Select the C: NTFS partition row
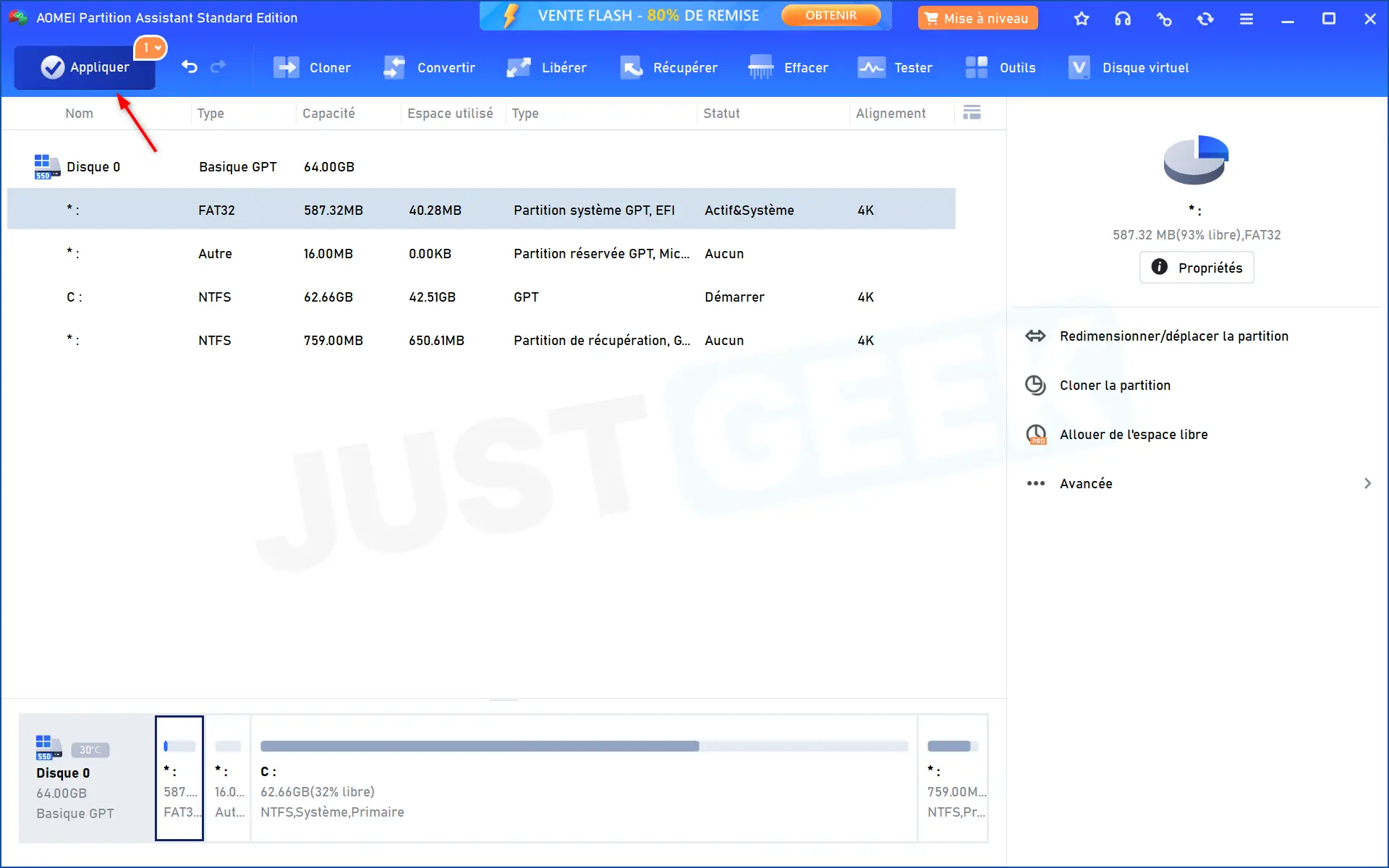Viewport: 1389px width, 868px height. (481, 297)
